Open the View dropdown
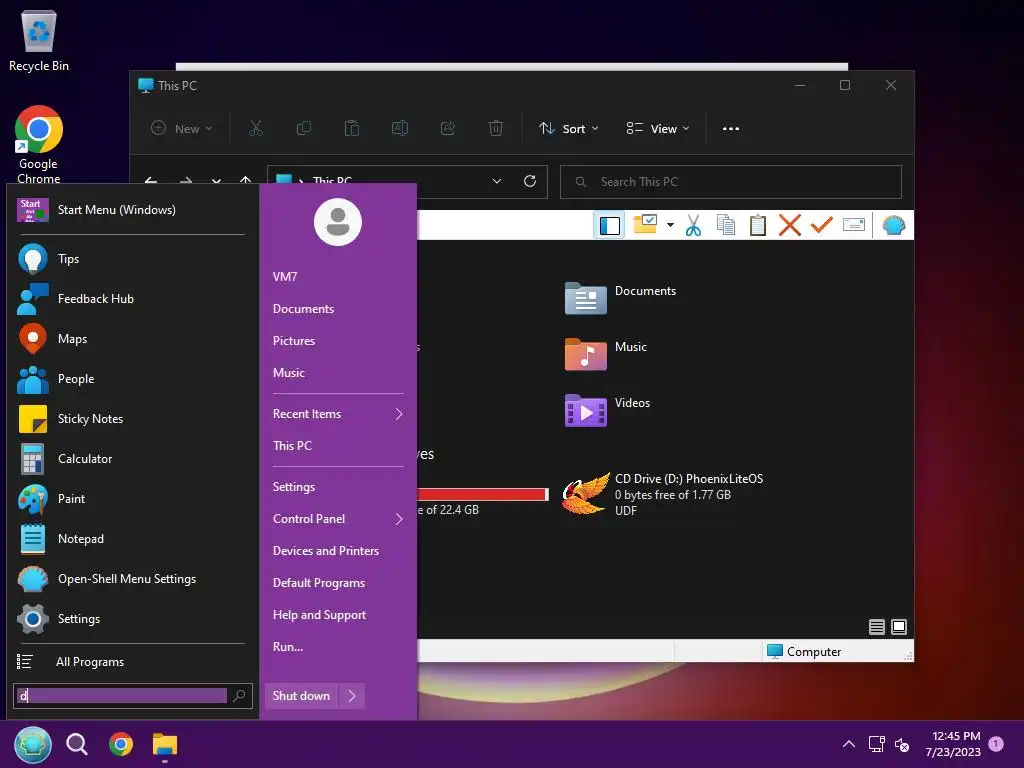Image resolution: width=1024 pixels, height=768 pixels. 658,129
